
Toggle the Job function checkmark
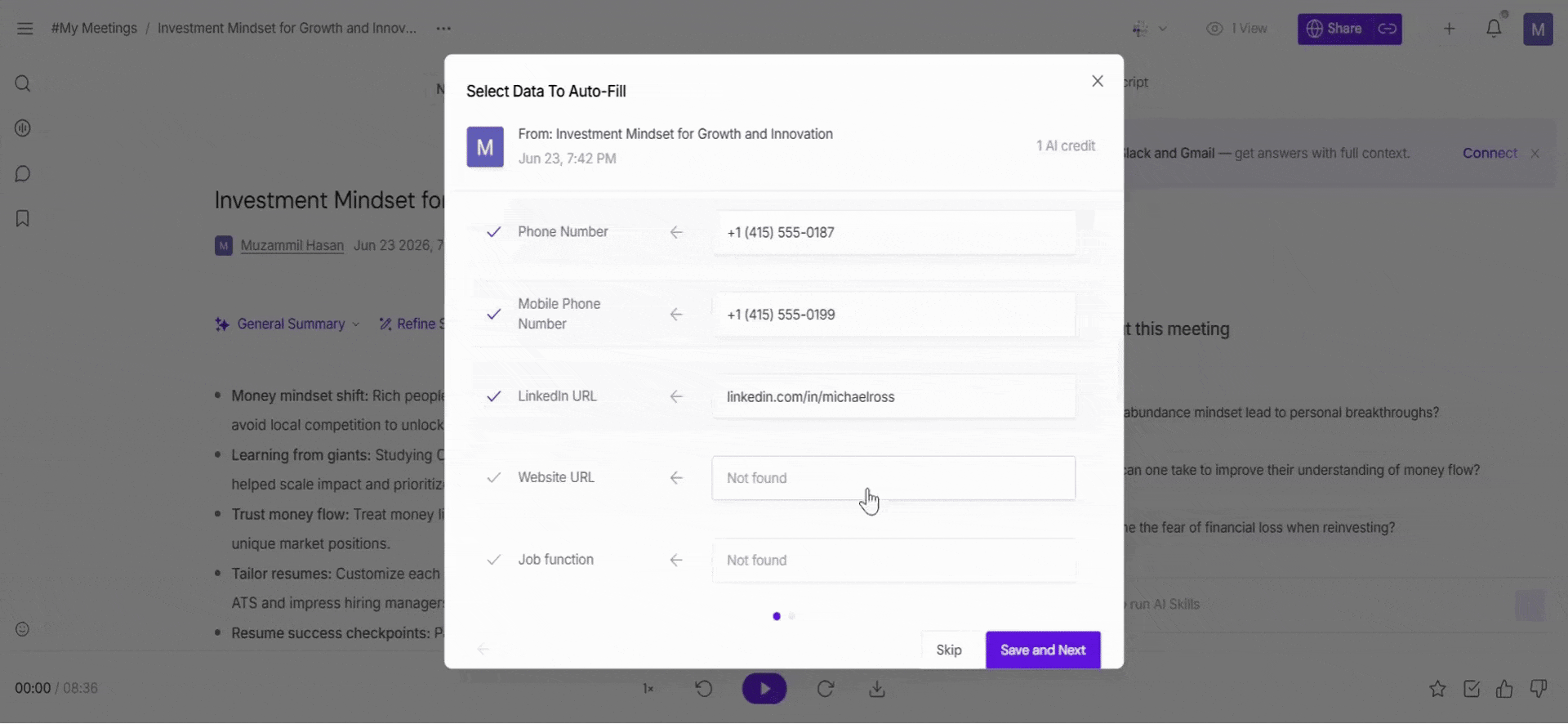pyautogui.click(x=493, y=561)
